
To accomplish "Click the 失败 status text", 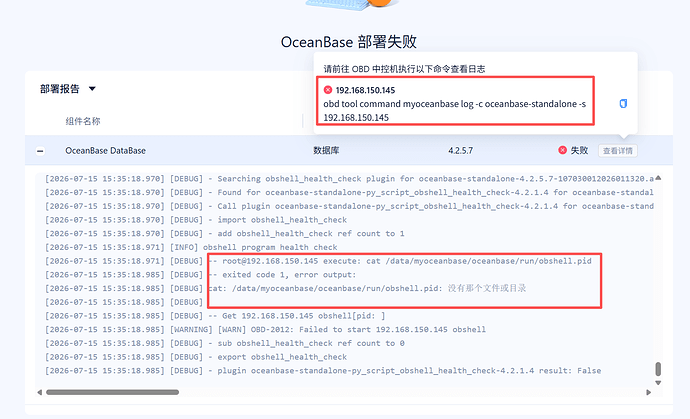I will point(579,151).
